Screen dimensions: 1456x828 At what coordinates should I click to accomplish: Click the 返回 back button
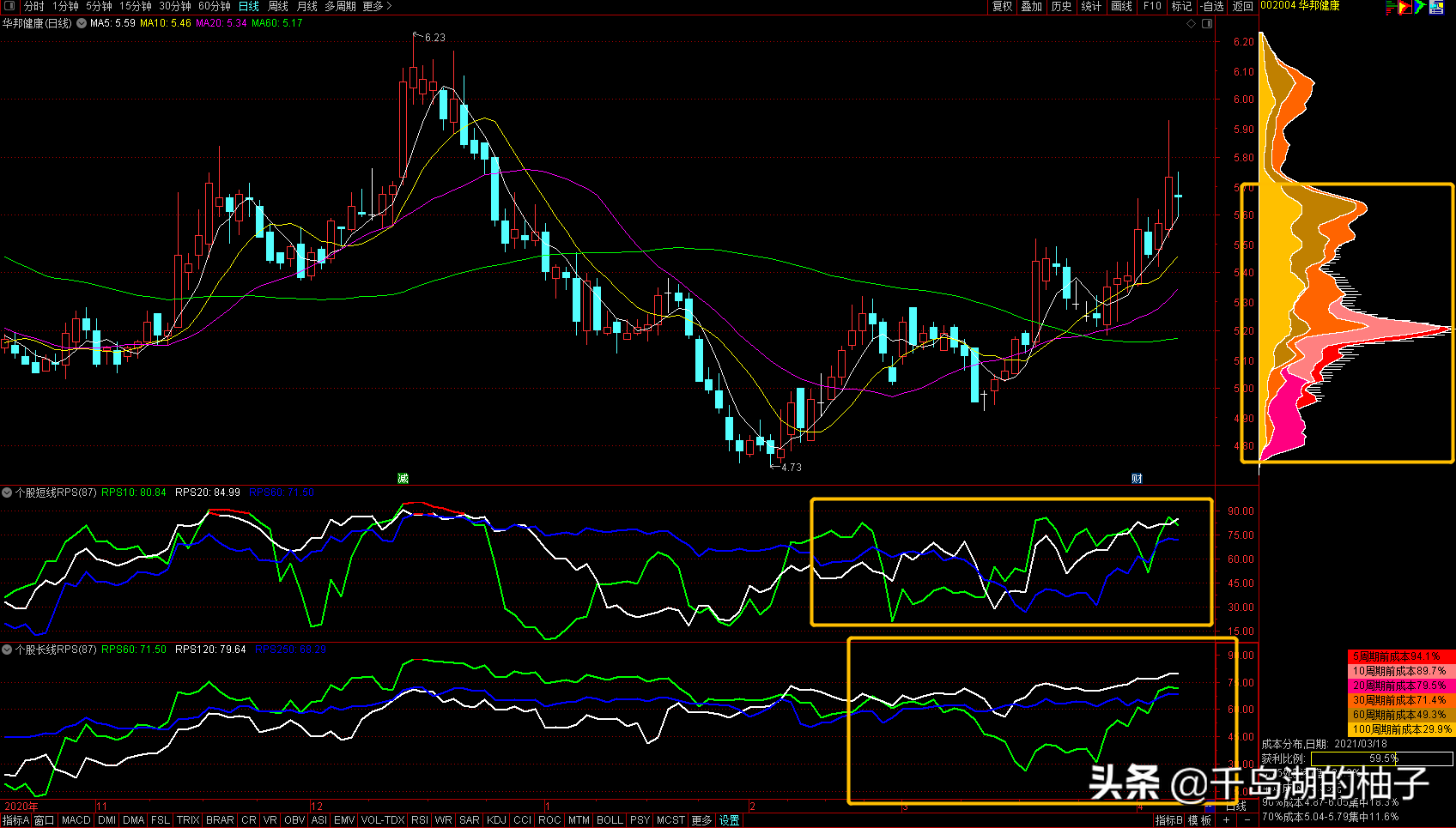point(1243,6)
